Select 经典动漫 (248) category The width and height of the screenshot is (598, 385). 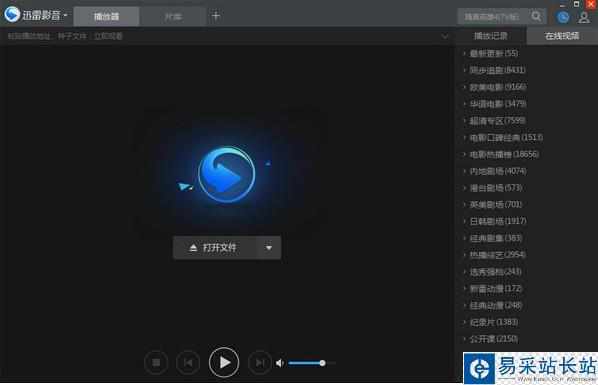[496, 305]
